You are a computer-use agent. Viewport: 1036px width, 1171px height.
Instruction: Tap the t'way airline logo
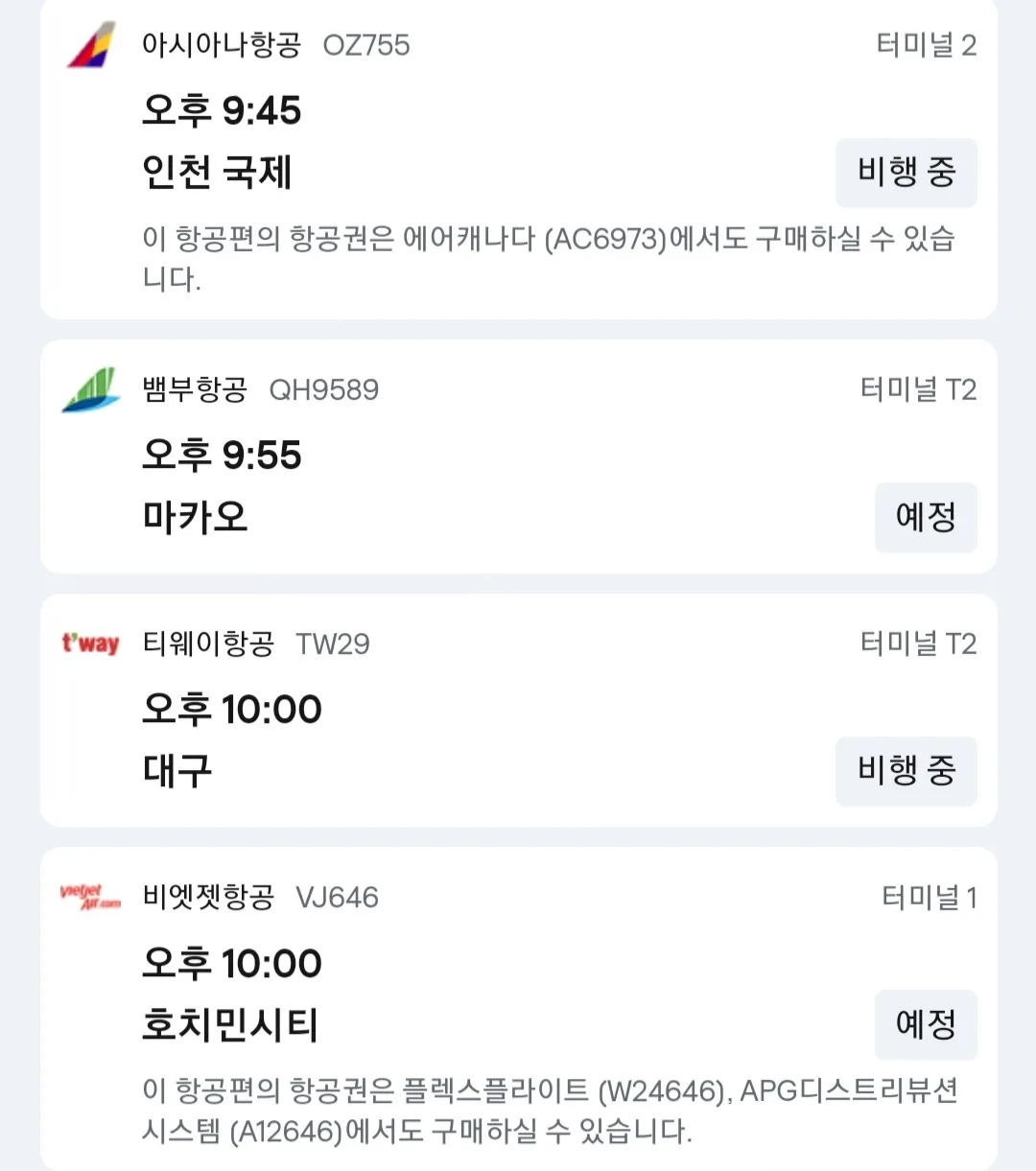(91, 644)
